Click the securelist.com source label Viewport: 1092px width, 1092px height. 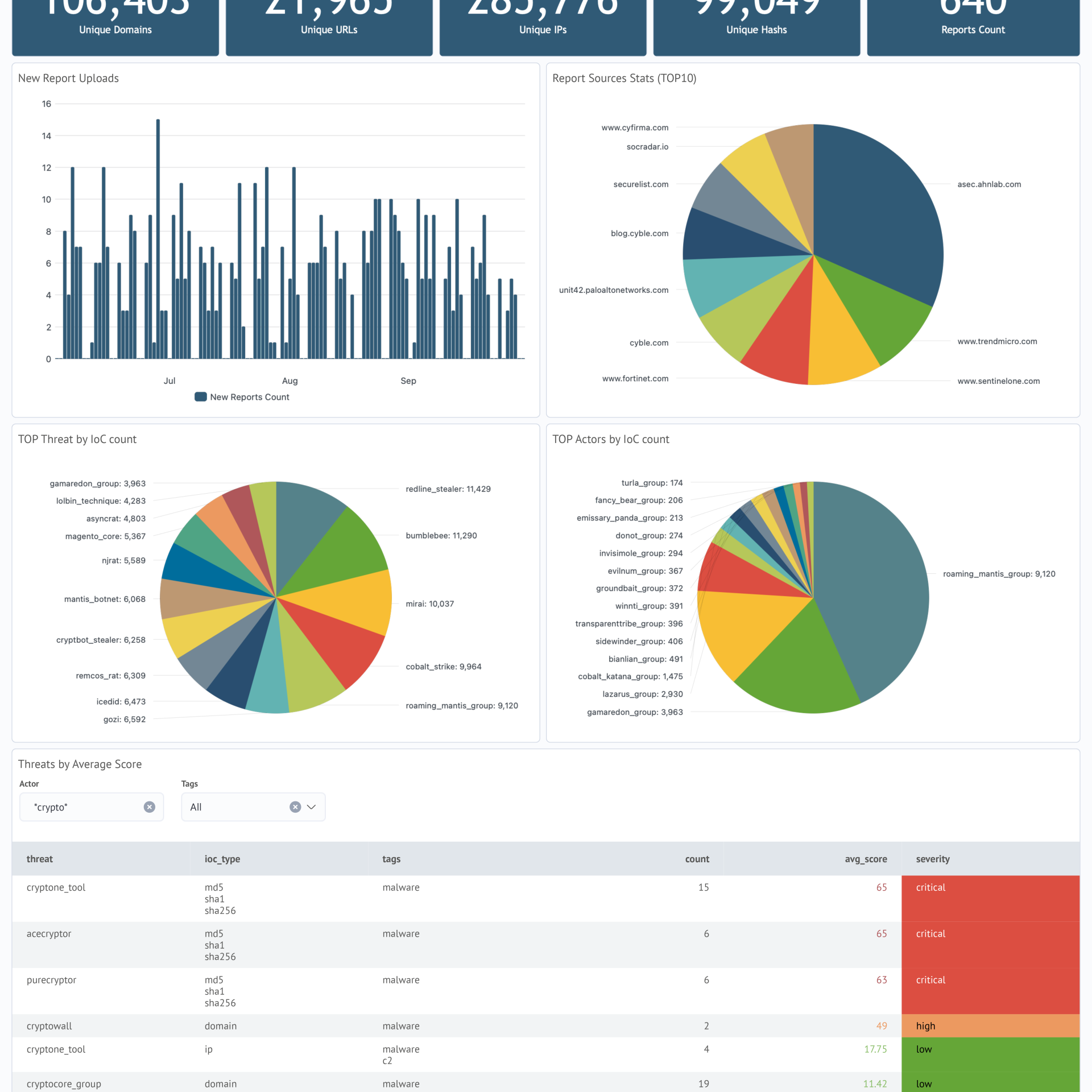pyautogui.click(x=641, y=184)
